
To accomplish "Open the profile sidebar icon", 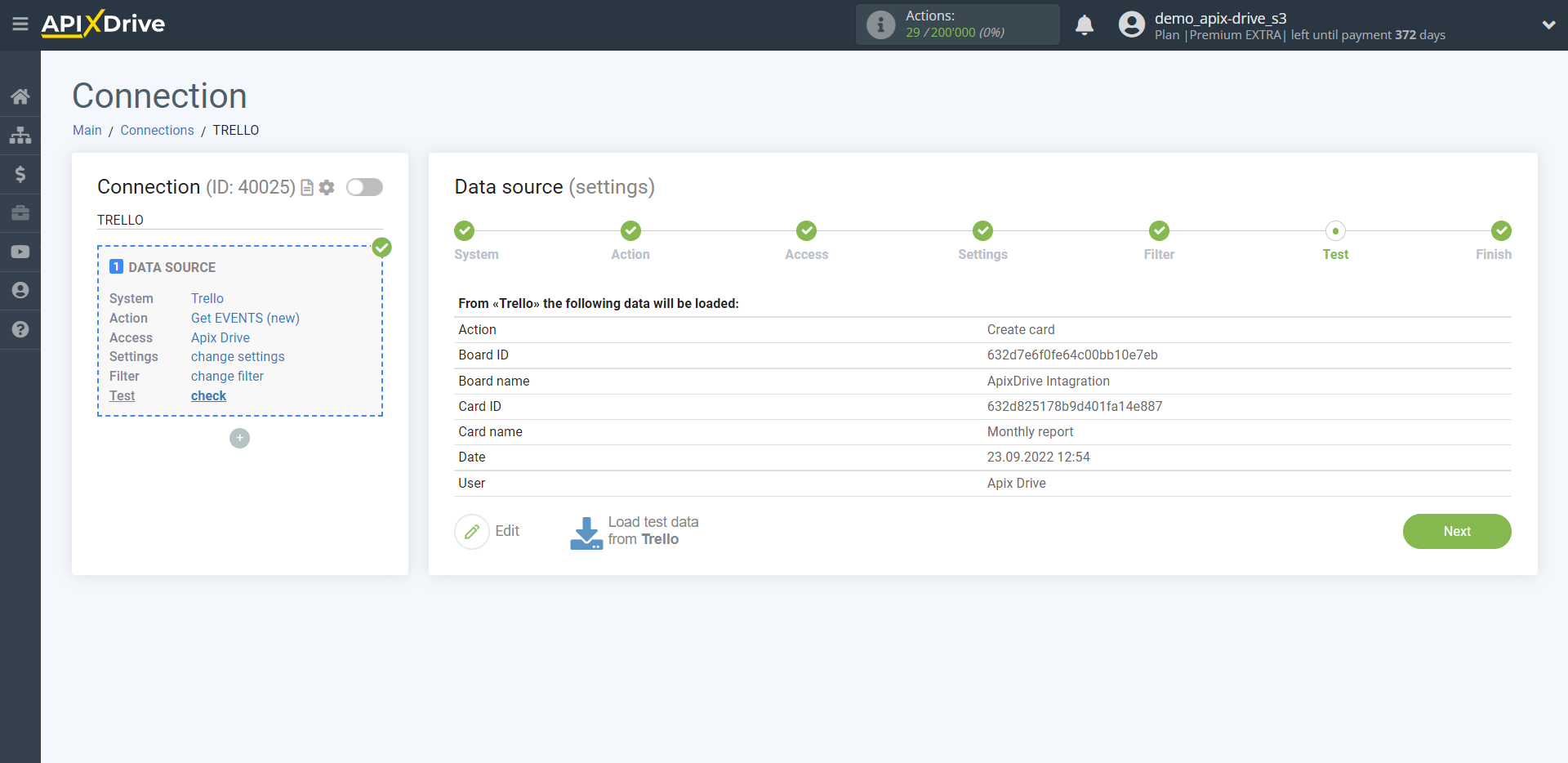I will pos(20,290).
